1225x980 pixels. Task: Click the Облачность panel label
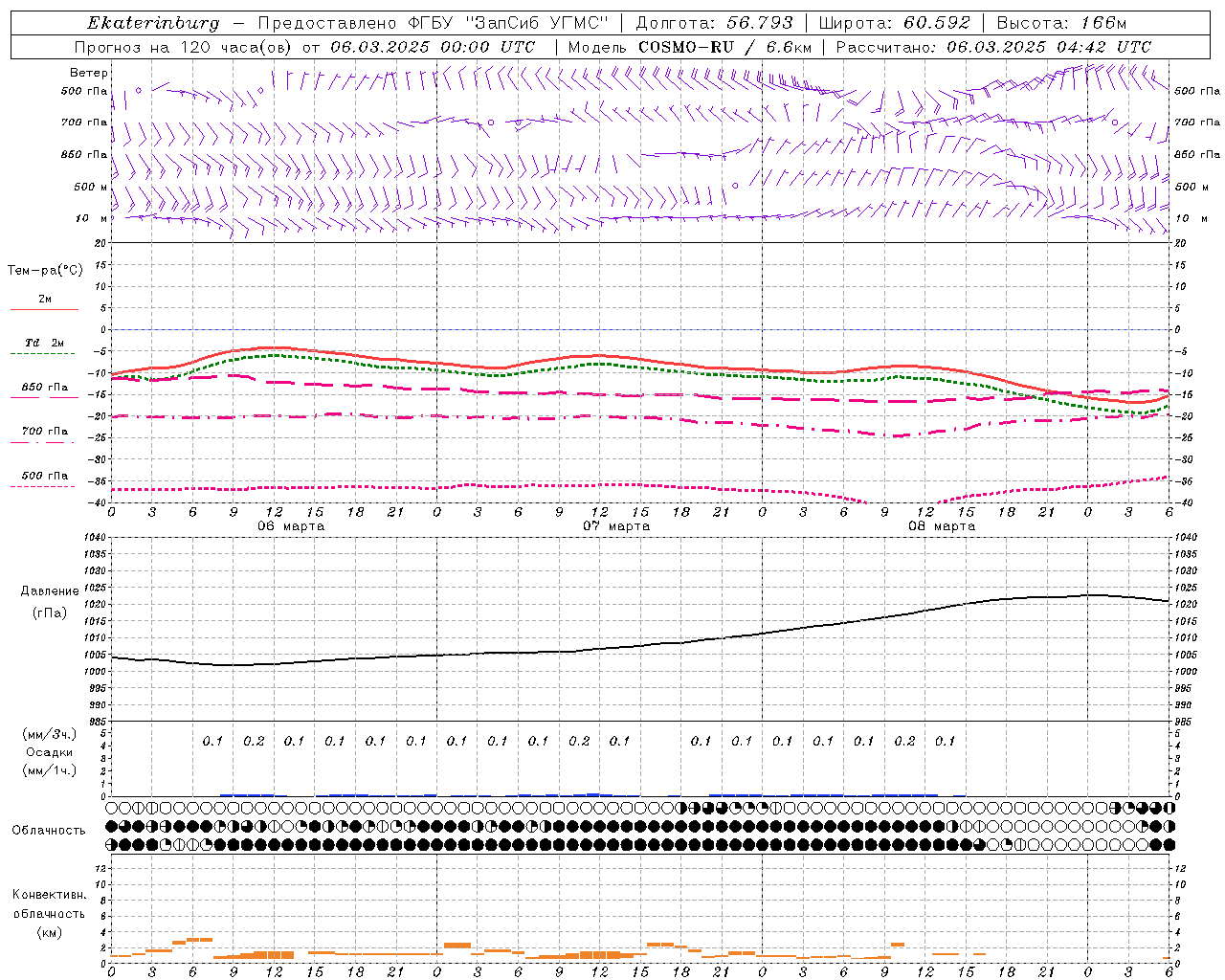tap(49, 831)
